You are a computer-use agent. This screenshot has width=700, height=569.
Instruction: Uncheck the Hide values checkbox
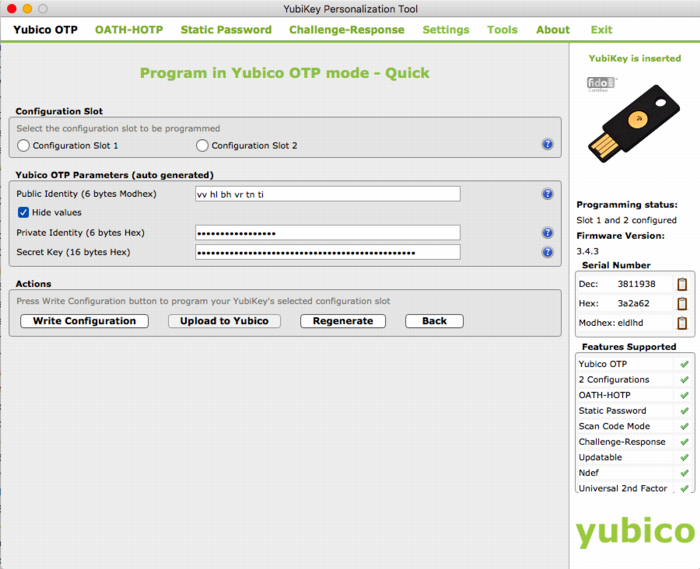pyautogui.click(x=23, y=212)
